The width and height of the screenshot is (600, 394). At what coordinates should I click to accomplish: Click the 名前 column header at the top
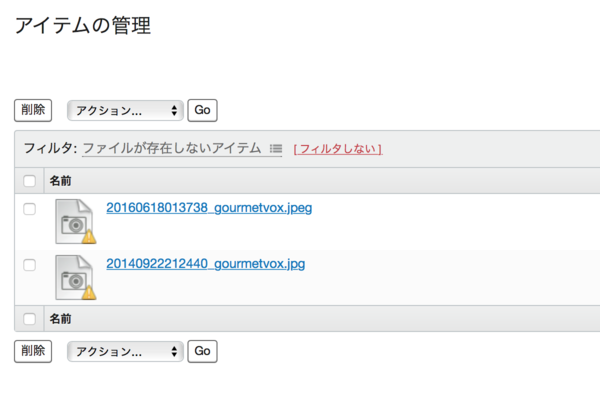click(60, 181)
